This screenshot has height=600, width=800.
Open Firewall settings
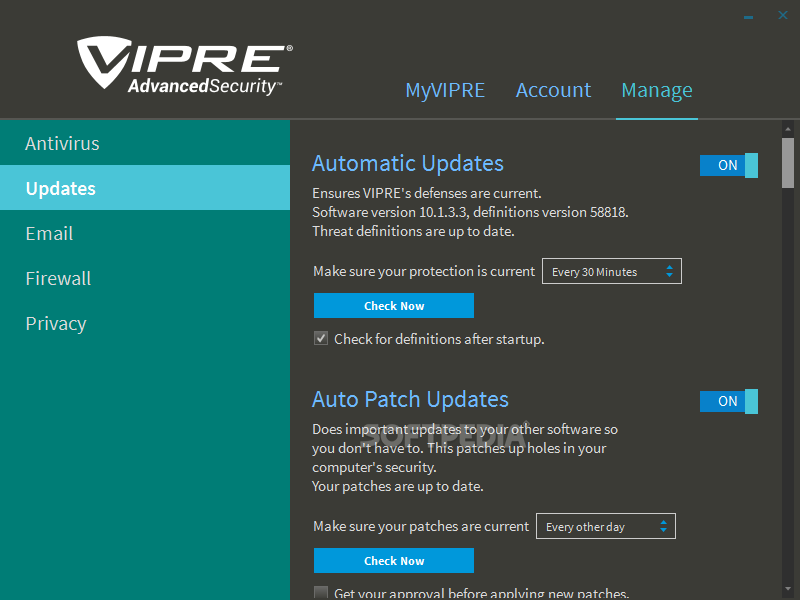click(145, 278)
